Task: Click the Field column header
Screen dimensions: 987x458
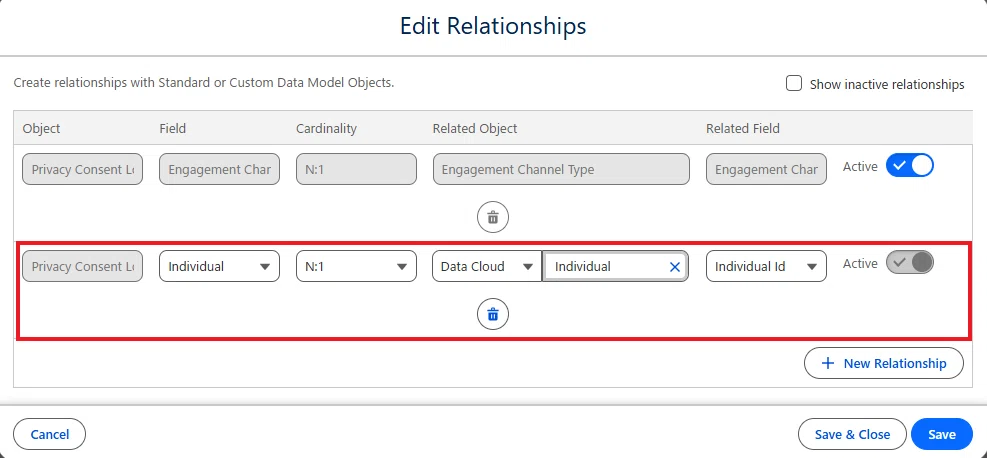Action: (x=172, y=128)
